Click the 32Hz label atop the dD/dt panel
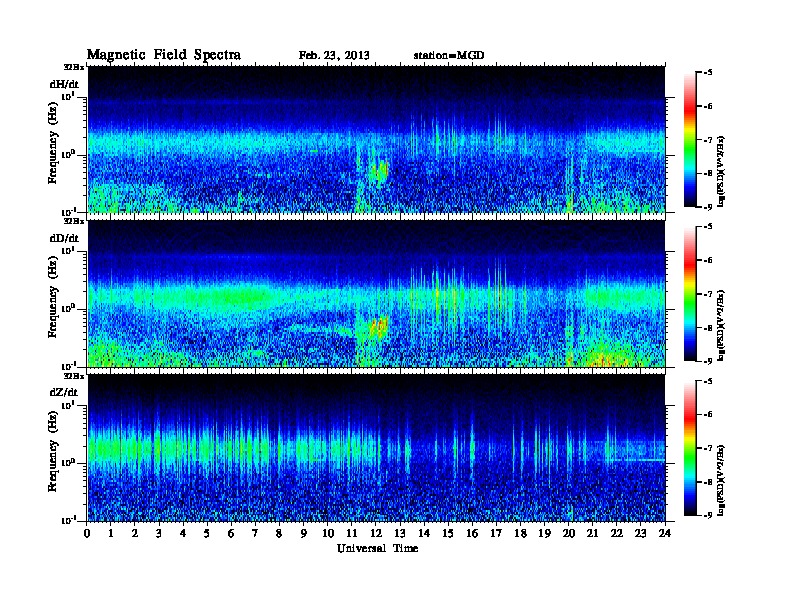The image size is (792, 612). coord(73,221)
